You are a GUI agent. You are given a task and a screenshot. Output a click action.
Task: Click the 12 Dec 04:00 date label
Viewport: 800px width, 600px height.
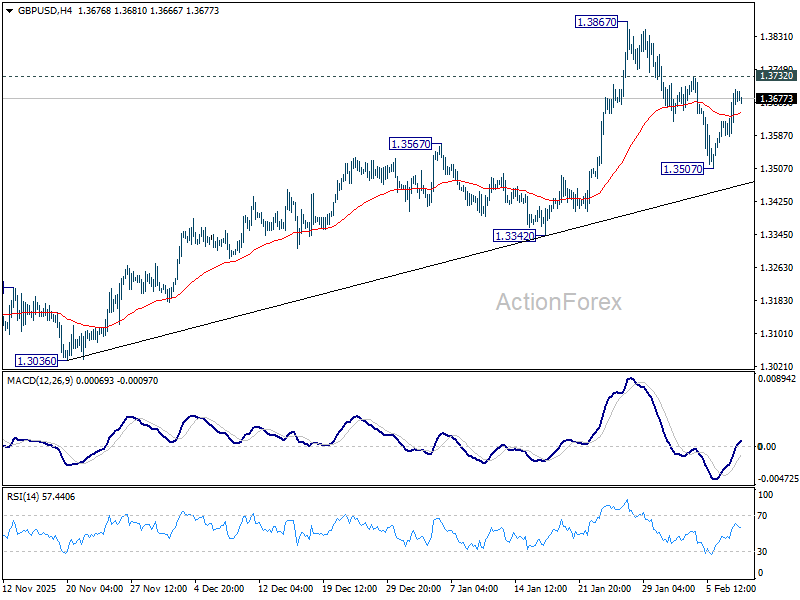[x=286, y=588]
